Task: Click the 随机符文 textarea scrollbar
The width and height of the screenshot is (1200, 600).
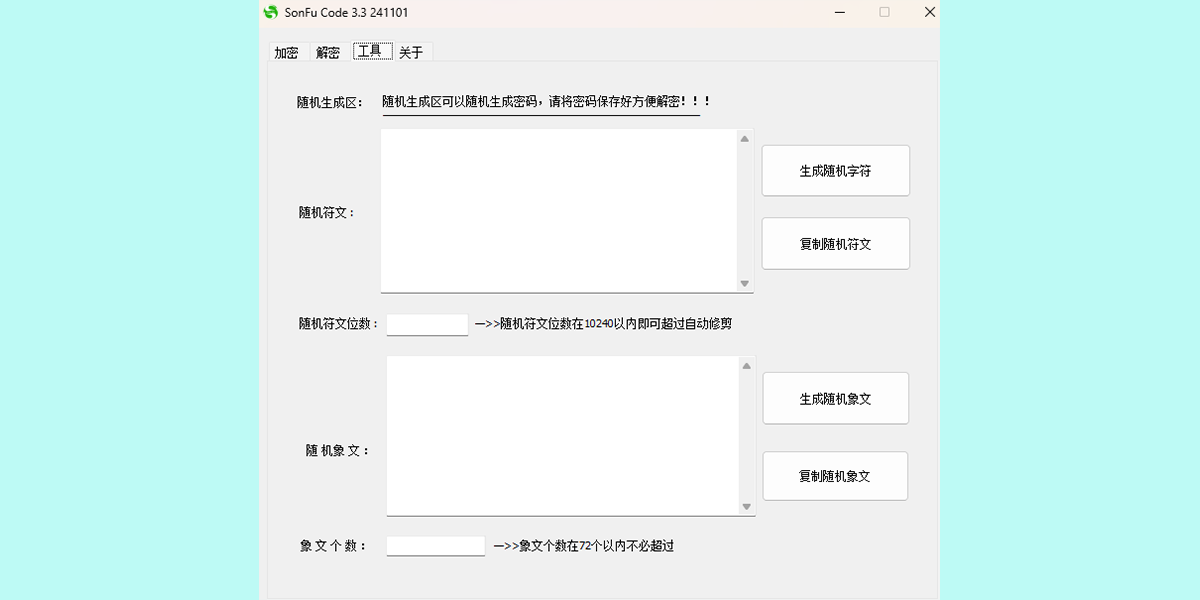Action: (744, 210)
